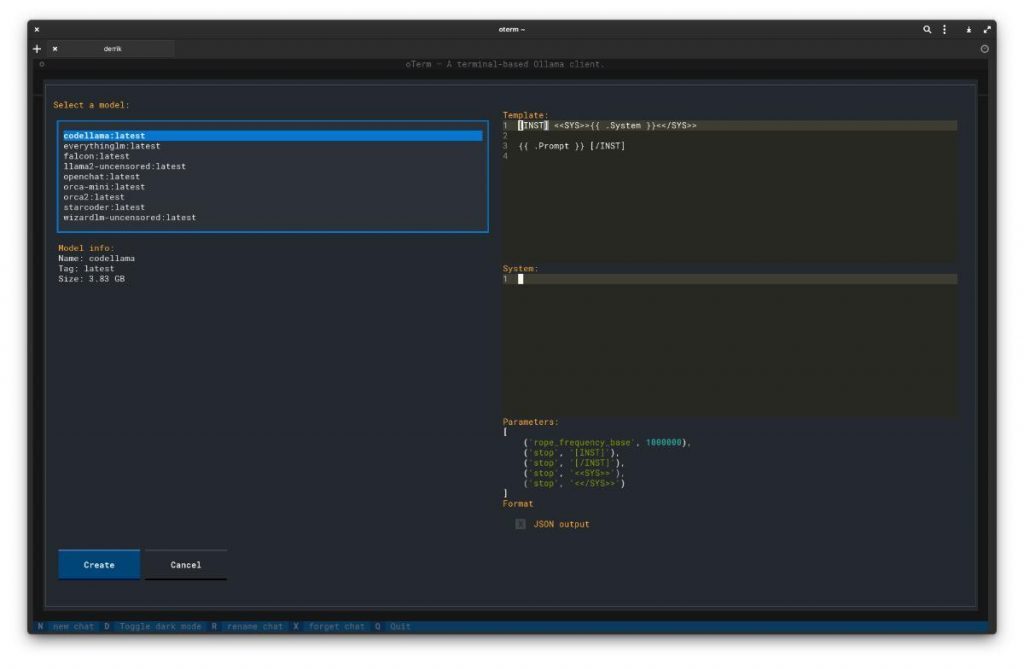
Task: Click the Create button
Action: coord(97,564)
